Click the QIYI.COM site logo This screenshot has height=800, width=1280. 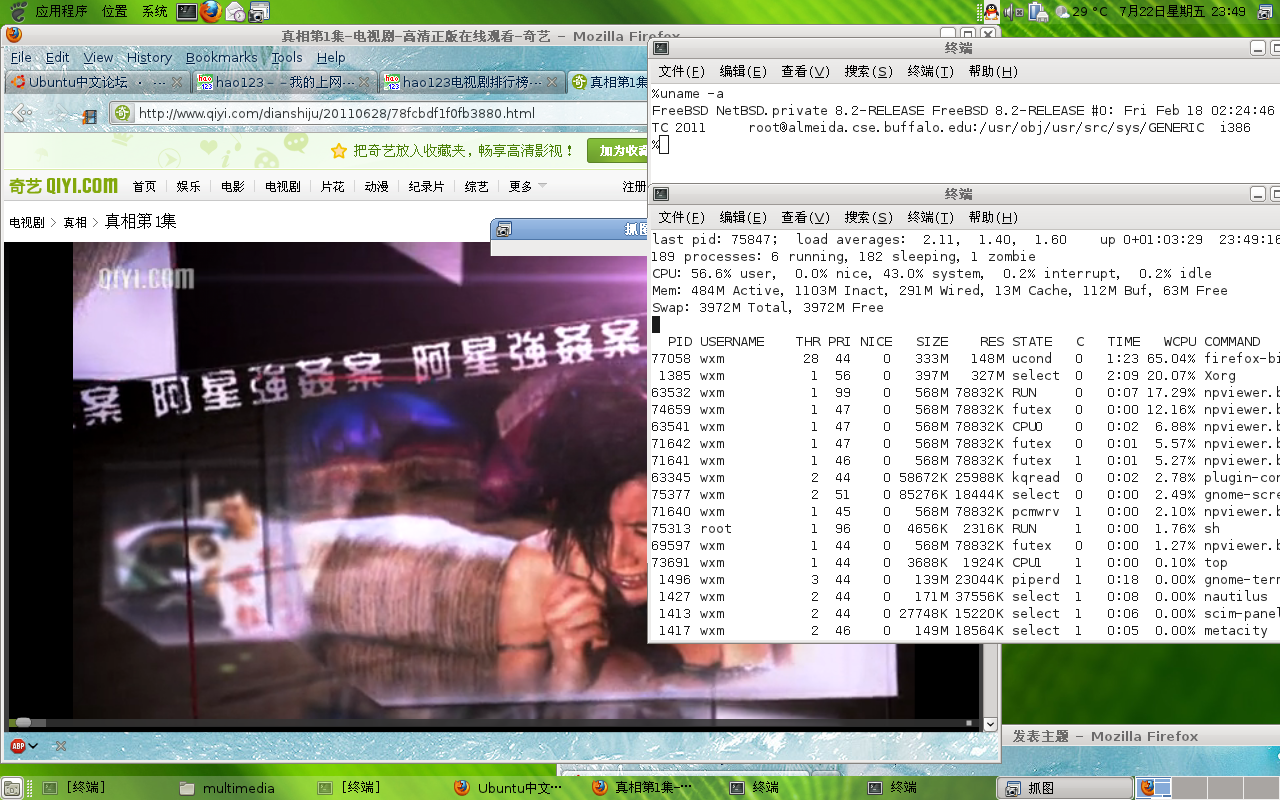(63, 186)
